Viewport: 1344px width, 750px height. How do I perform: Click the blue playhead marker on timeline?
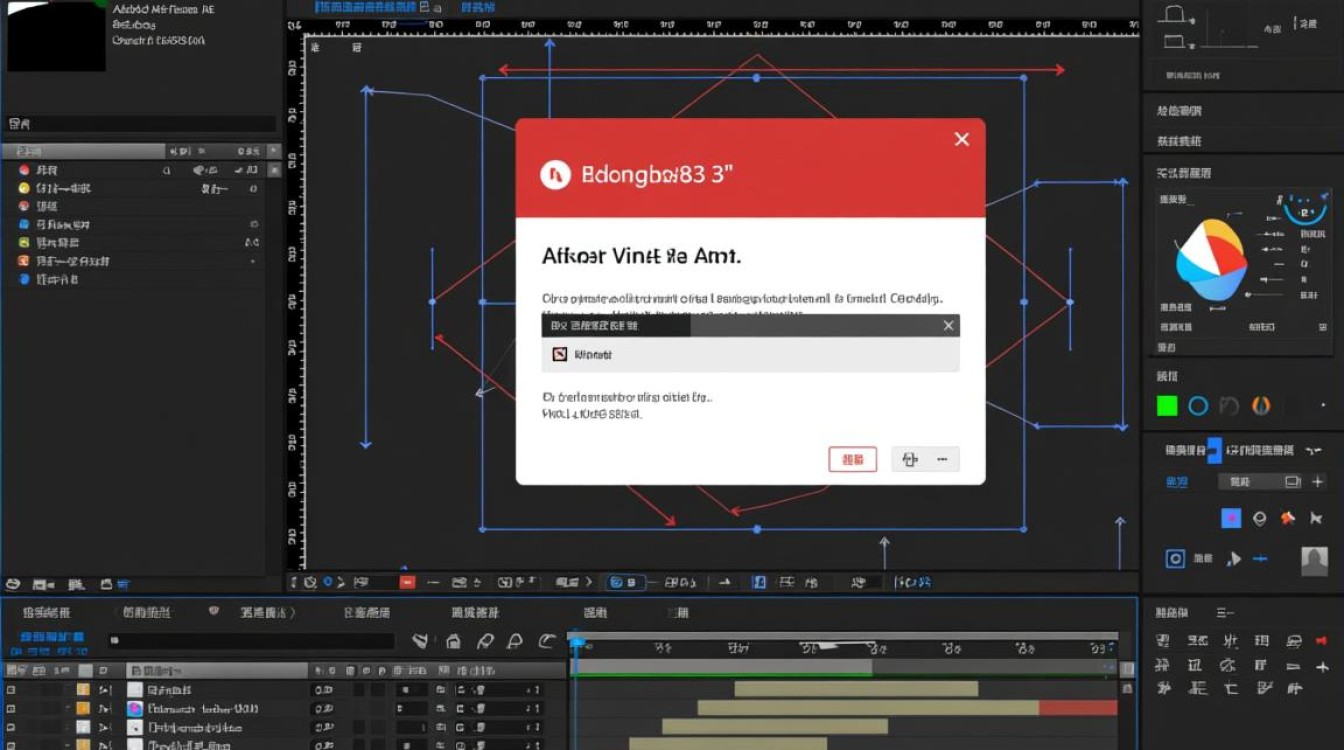pos(576,643)
